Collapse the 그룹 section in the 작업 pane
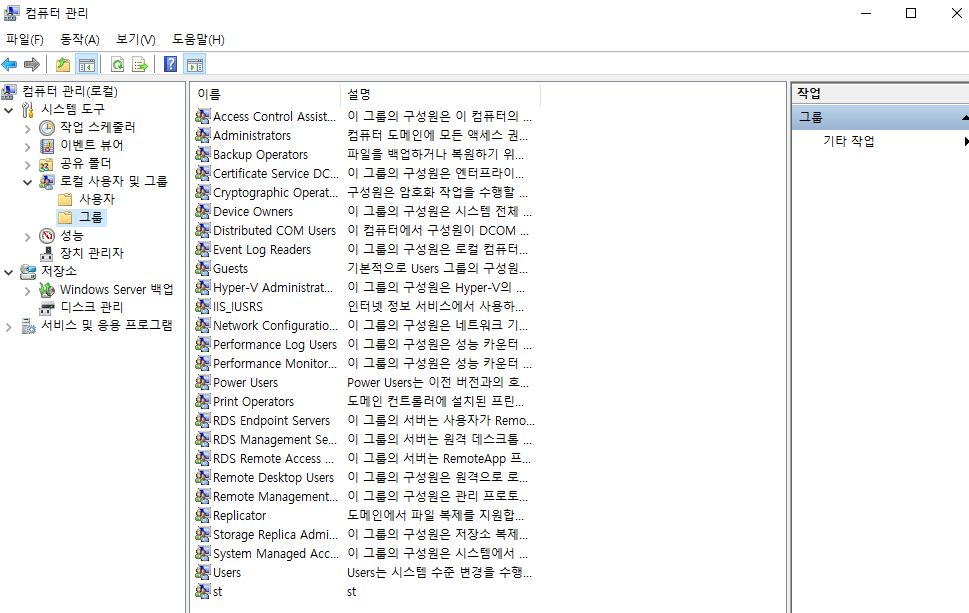969x613 pixels. (x=965, y=117)
